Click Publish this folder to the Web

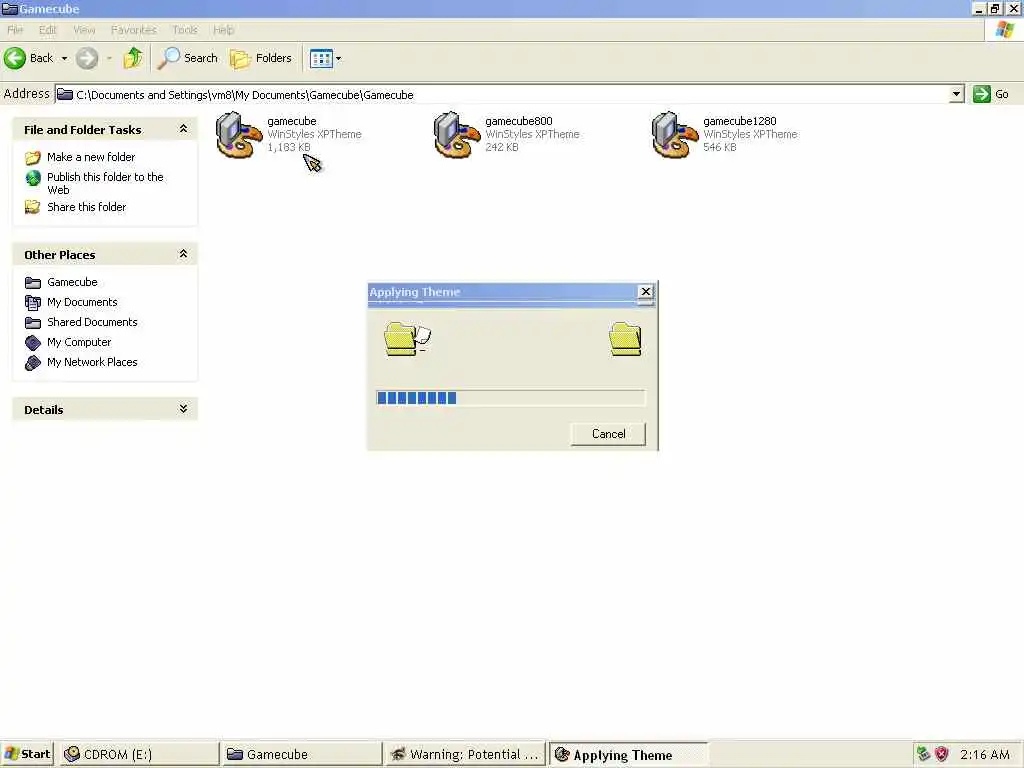[x=105, y=184]
